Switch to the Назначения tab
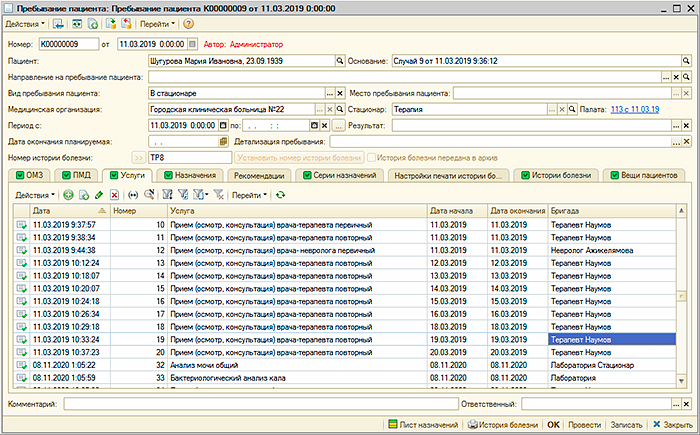The image size is (700, 435). point(188,175)
